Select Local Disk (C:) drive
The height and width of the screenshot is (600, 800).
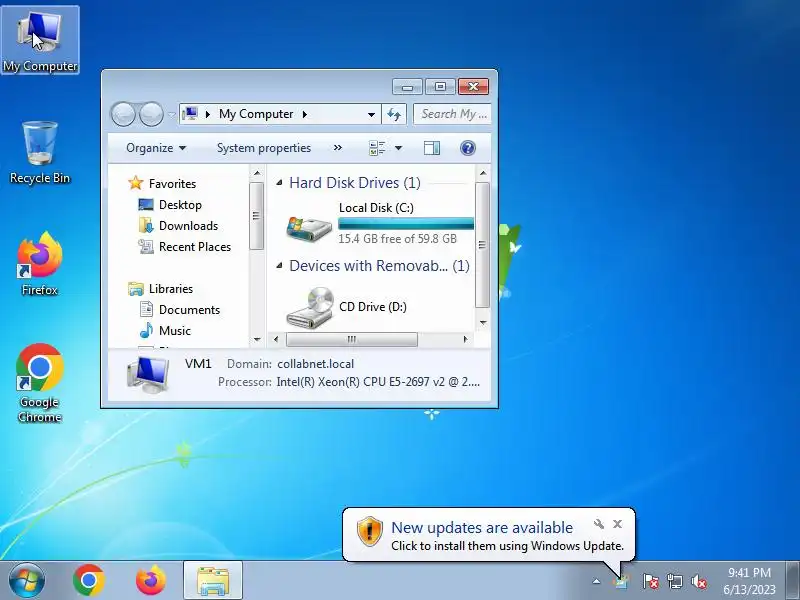(x=380, y=223)
